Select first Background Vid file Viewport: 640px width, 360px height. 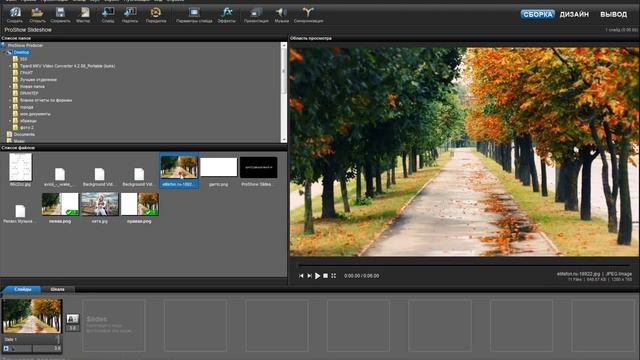[x=99, y=174]
